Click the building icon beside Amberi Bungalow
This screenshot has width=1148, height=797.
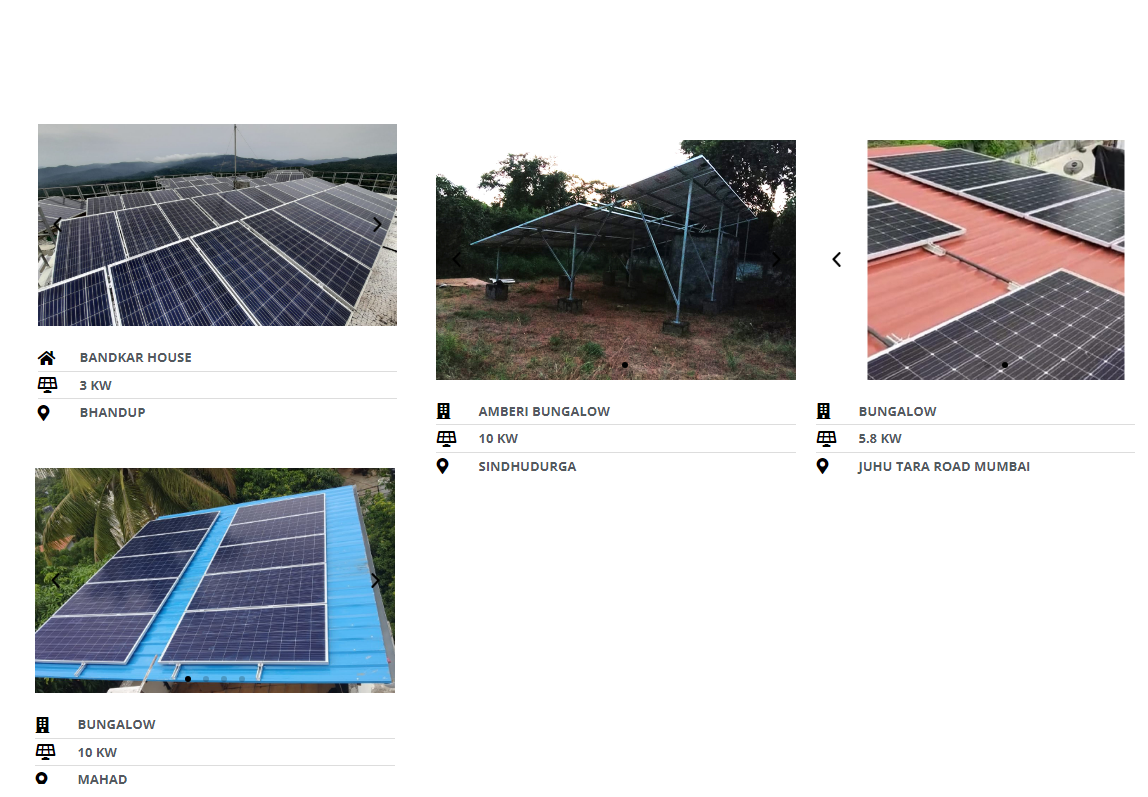(444, 411)
